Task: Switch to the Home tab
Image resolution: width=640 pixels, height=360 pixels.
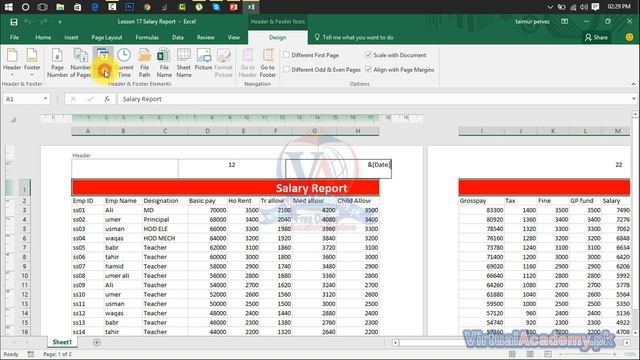Action: (43, 37)
